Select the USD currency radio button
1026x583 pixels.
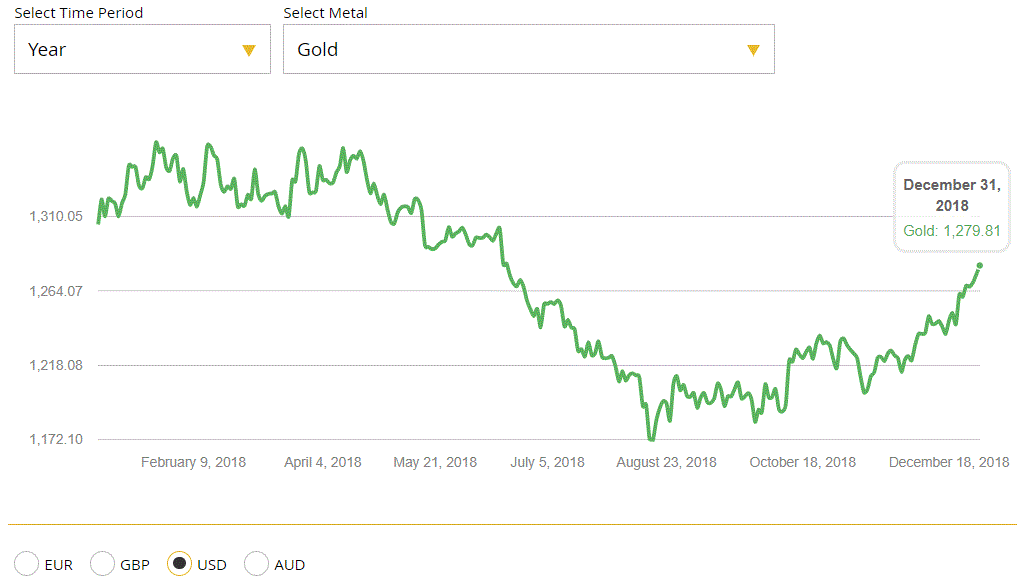179,564
